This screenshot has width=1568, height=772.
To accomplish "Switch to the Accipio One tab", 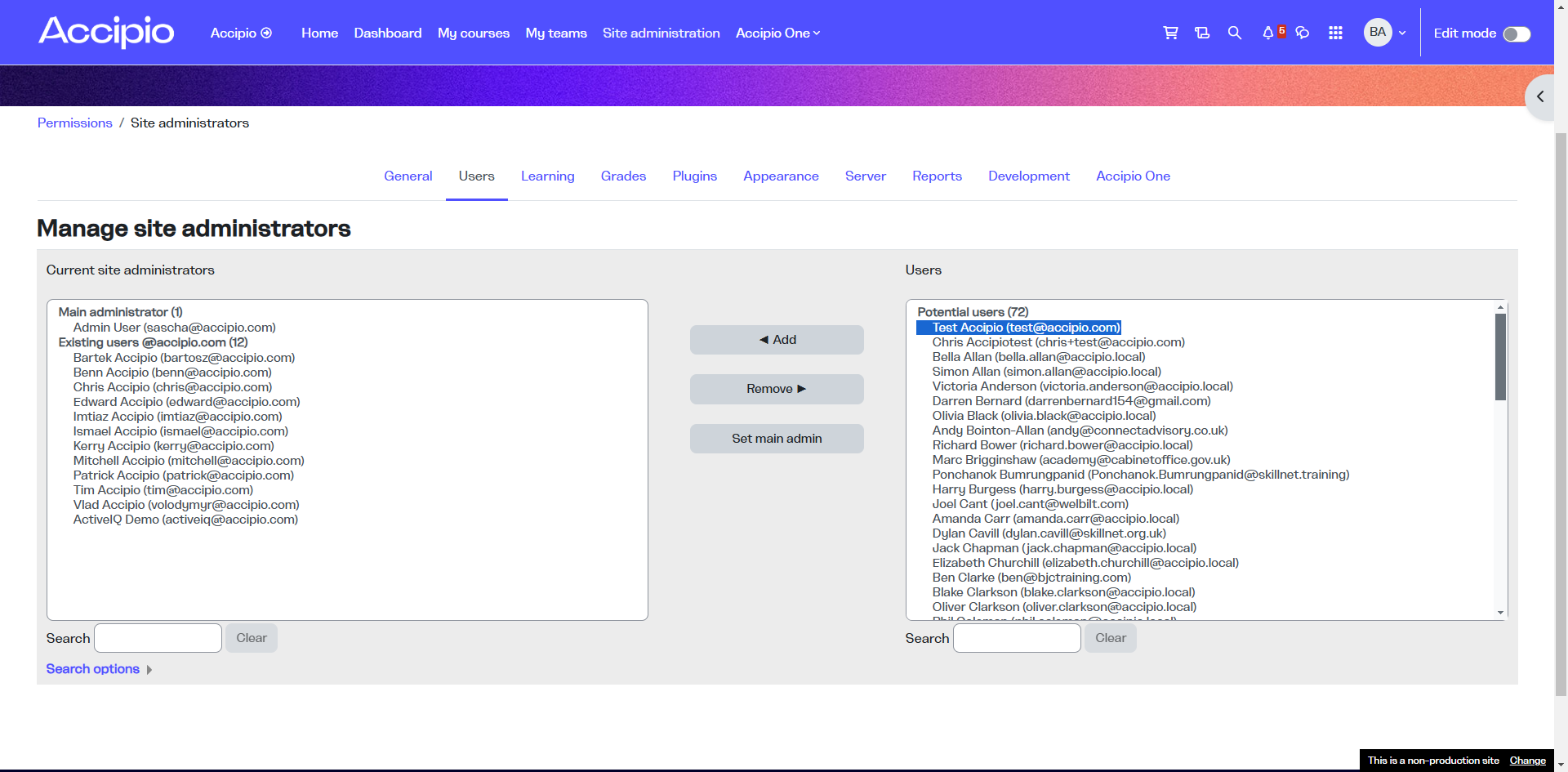I will pos(1134,176).
